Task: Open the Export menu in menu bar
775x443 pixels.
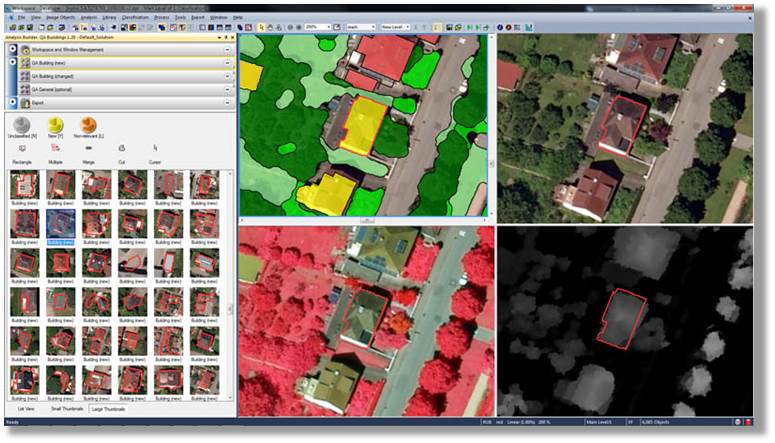Action: pos(198,18)
